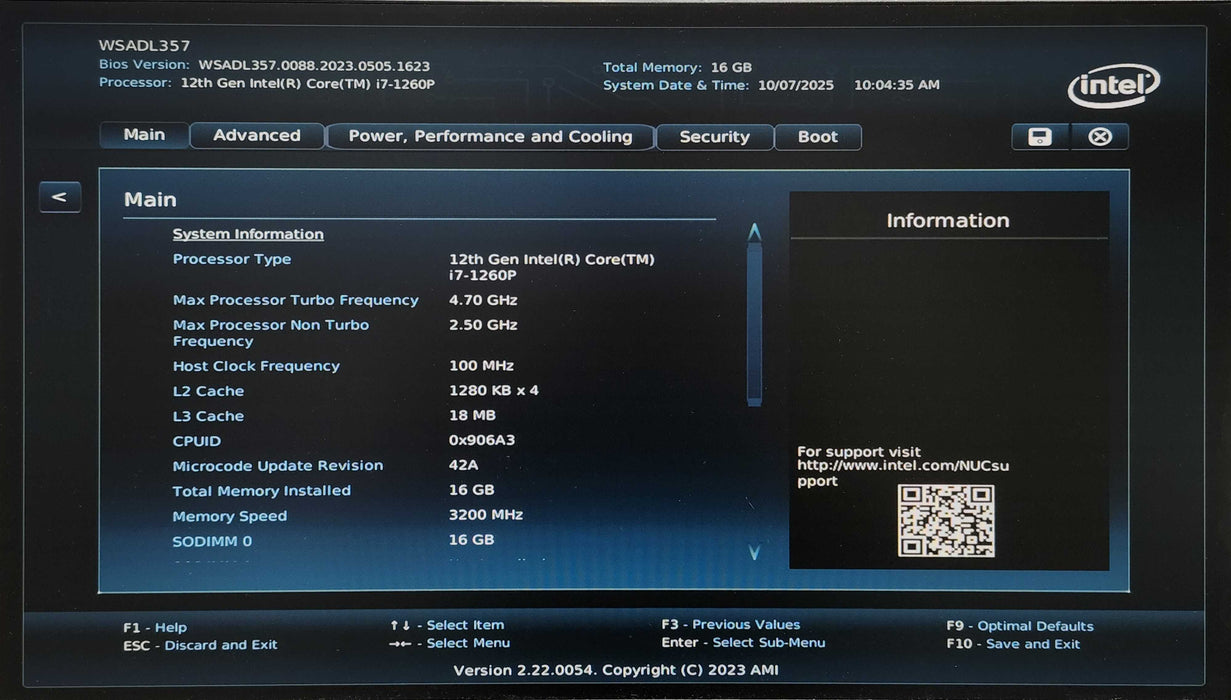Switch to the Main tab
Viewport: 1231px width, 700px height.
tap(144, 135)
